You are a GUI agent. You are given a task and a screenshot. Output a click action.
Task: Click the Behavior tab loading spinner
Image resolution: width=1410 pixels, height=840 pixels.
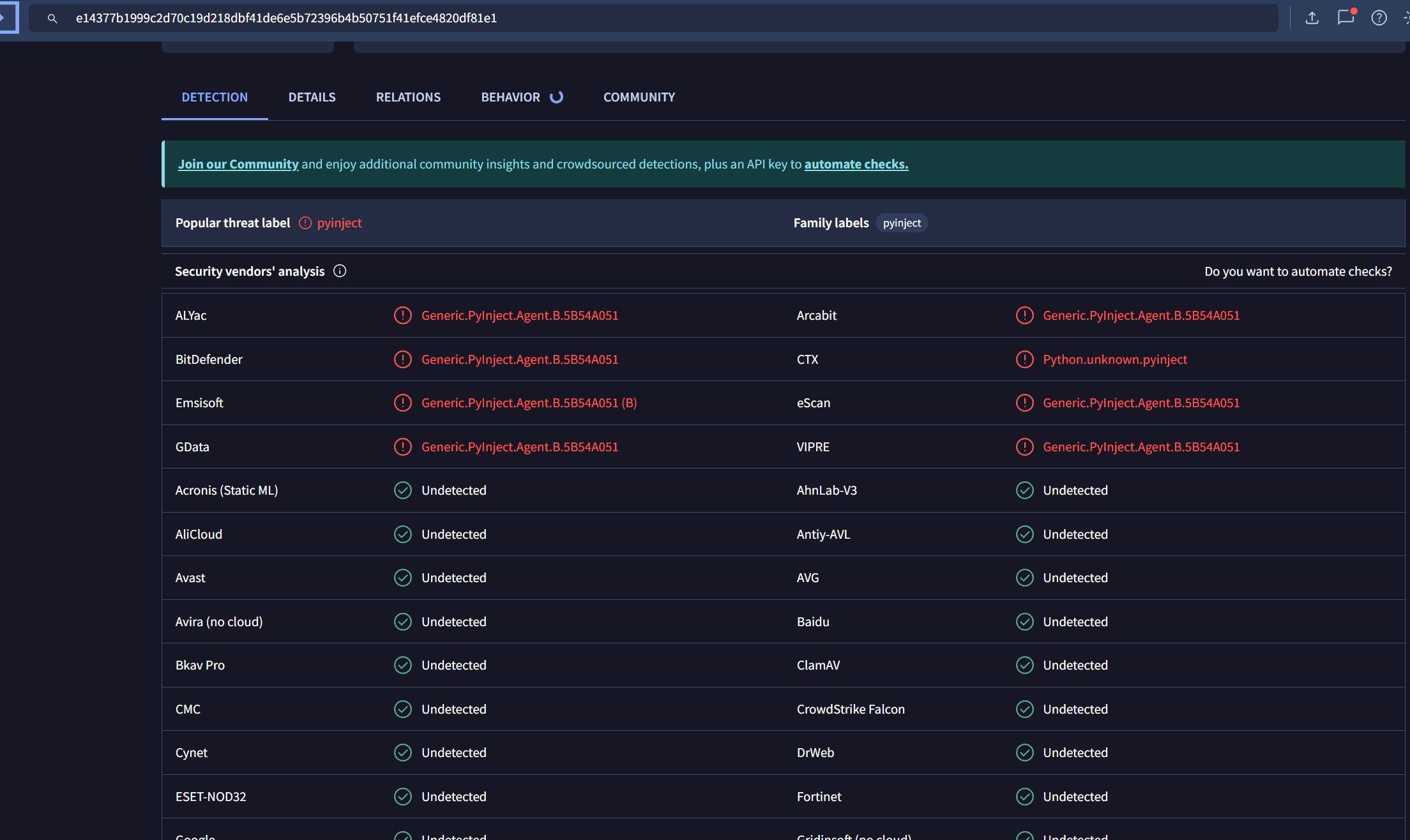coord(557,97)
